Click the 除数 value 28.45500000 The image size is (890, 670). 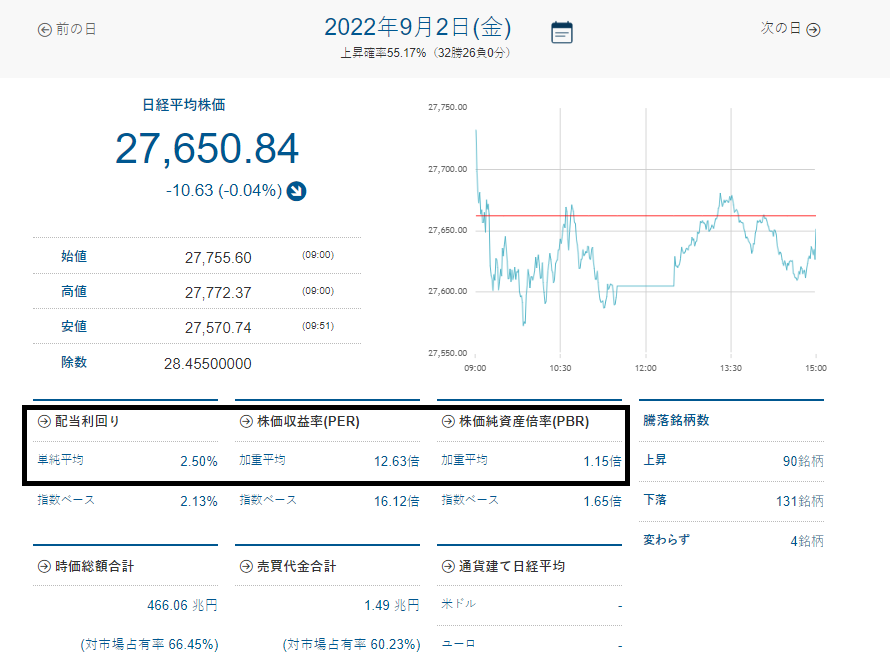(x=208, y=363)
